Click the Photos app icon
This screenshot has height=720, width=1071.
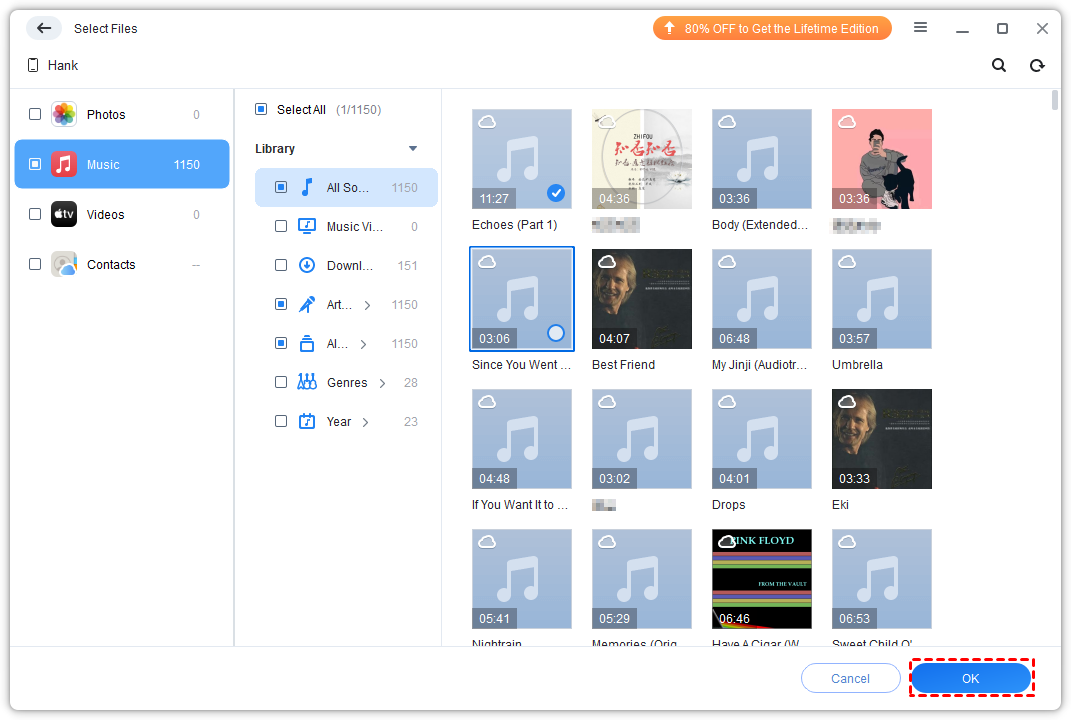64,114
